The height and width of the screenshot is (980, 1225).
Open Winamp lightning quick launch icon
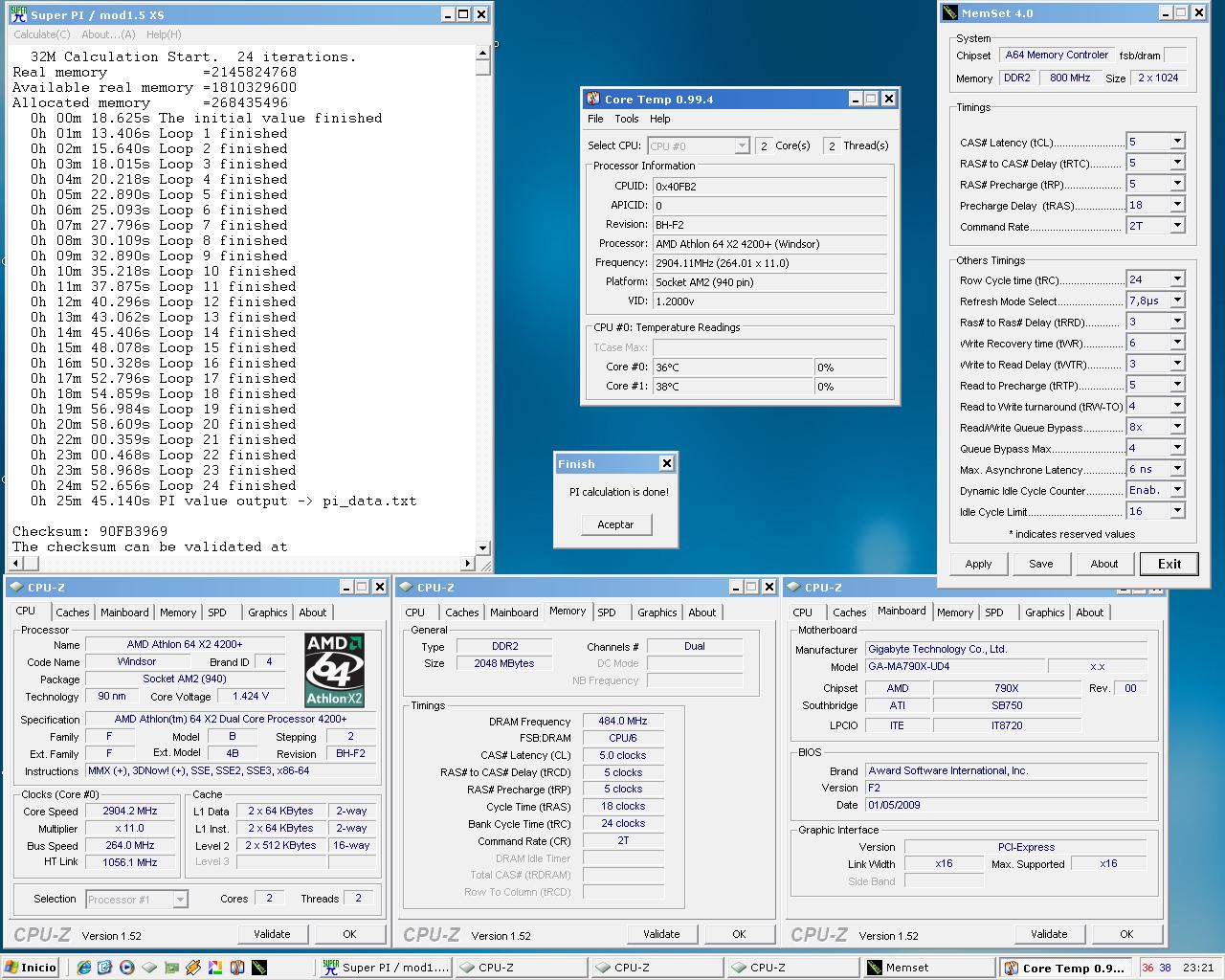(193, 968)
